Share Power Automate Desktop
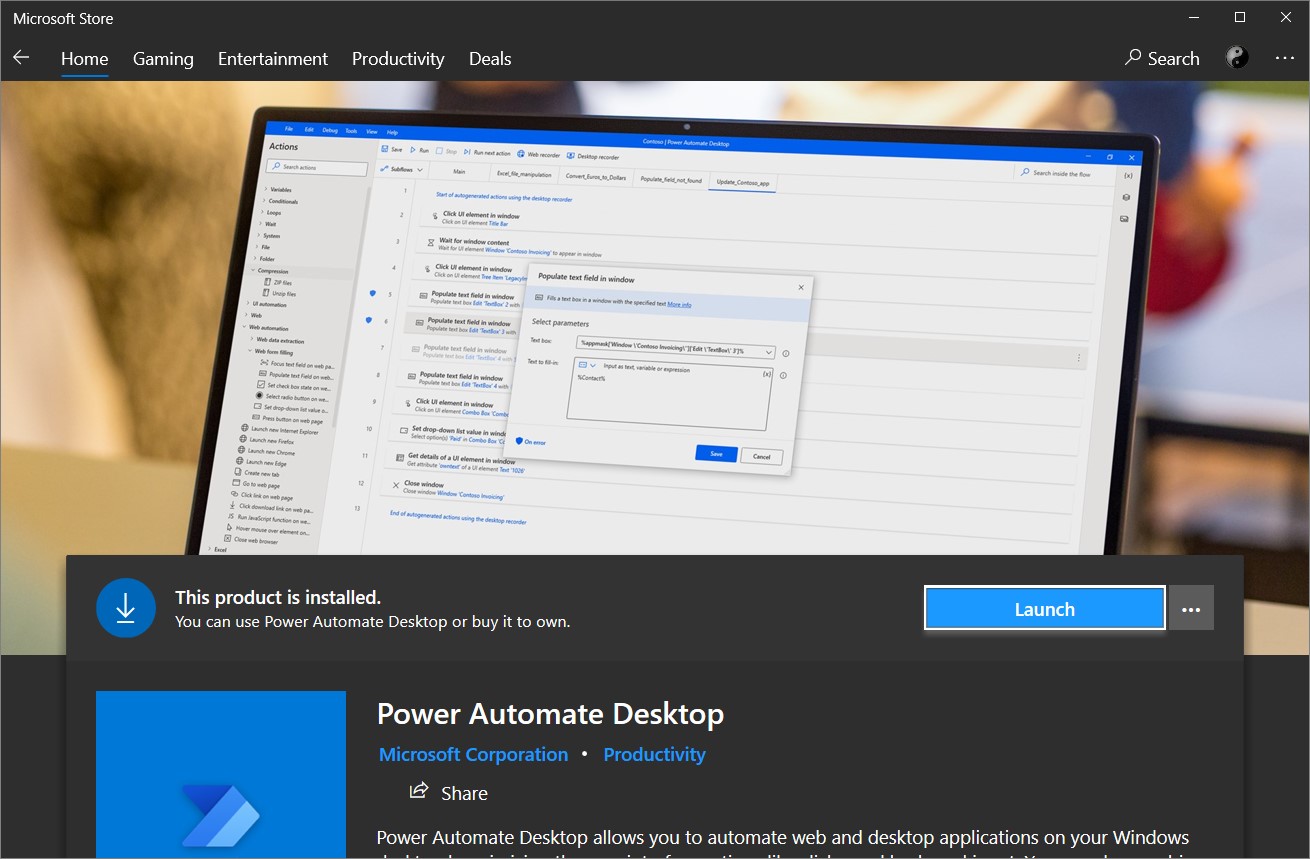This screenshot has width=1310, height=859. [449, 792]
